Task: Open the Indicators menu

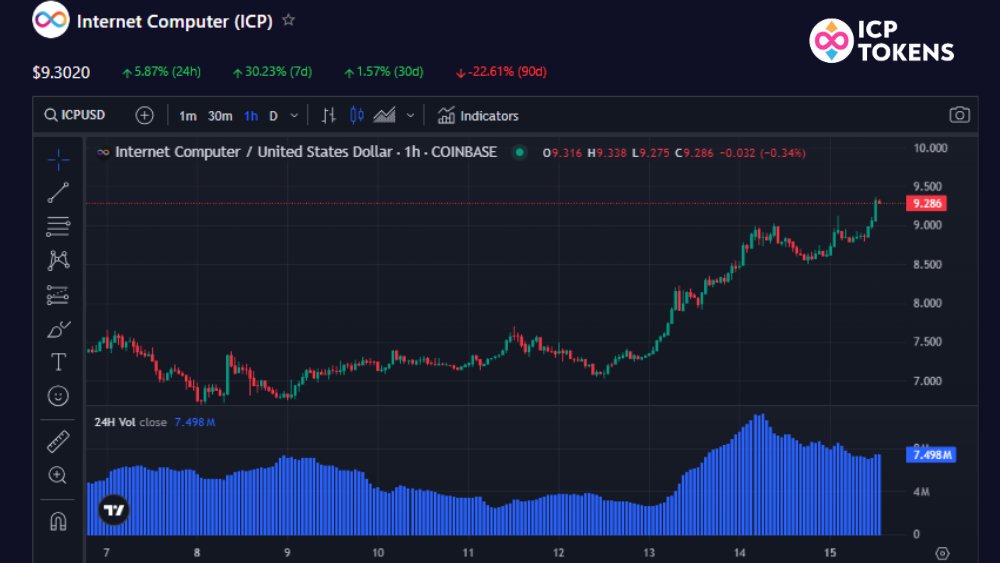Action: [x=478, y=115]
